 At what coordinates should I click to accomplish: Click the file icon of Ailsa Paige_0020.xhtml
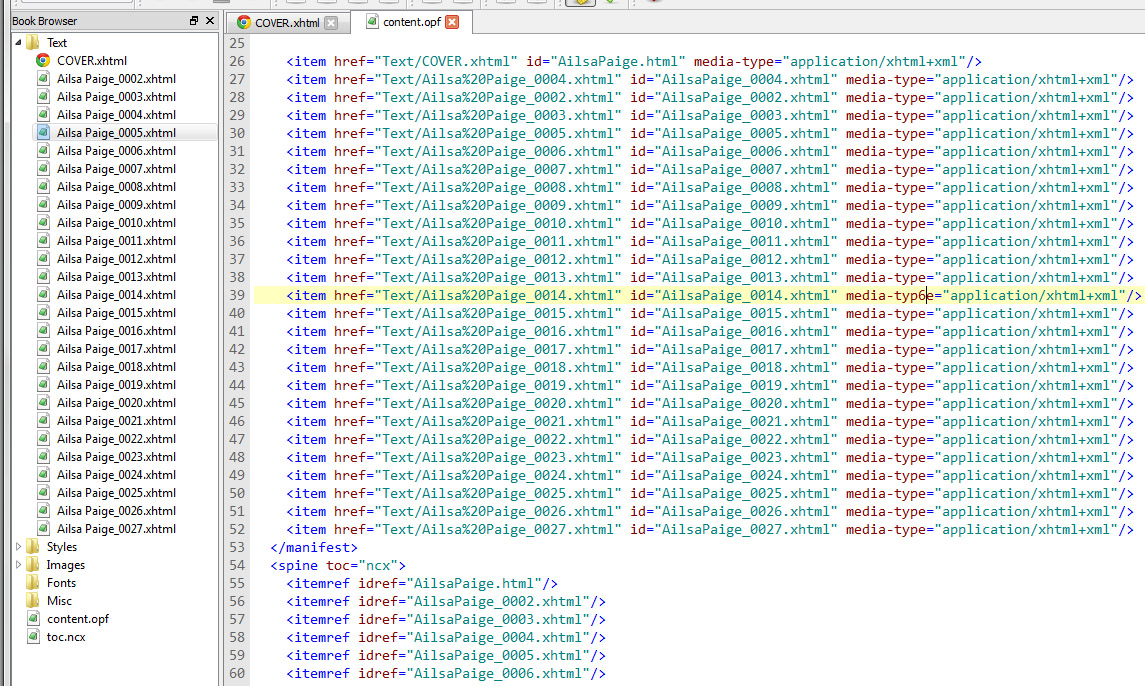pos(43,403)
